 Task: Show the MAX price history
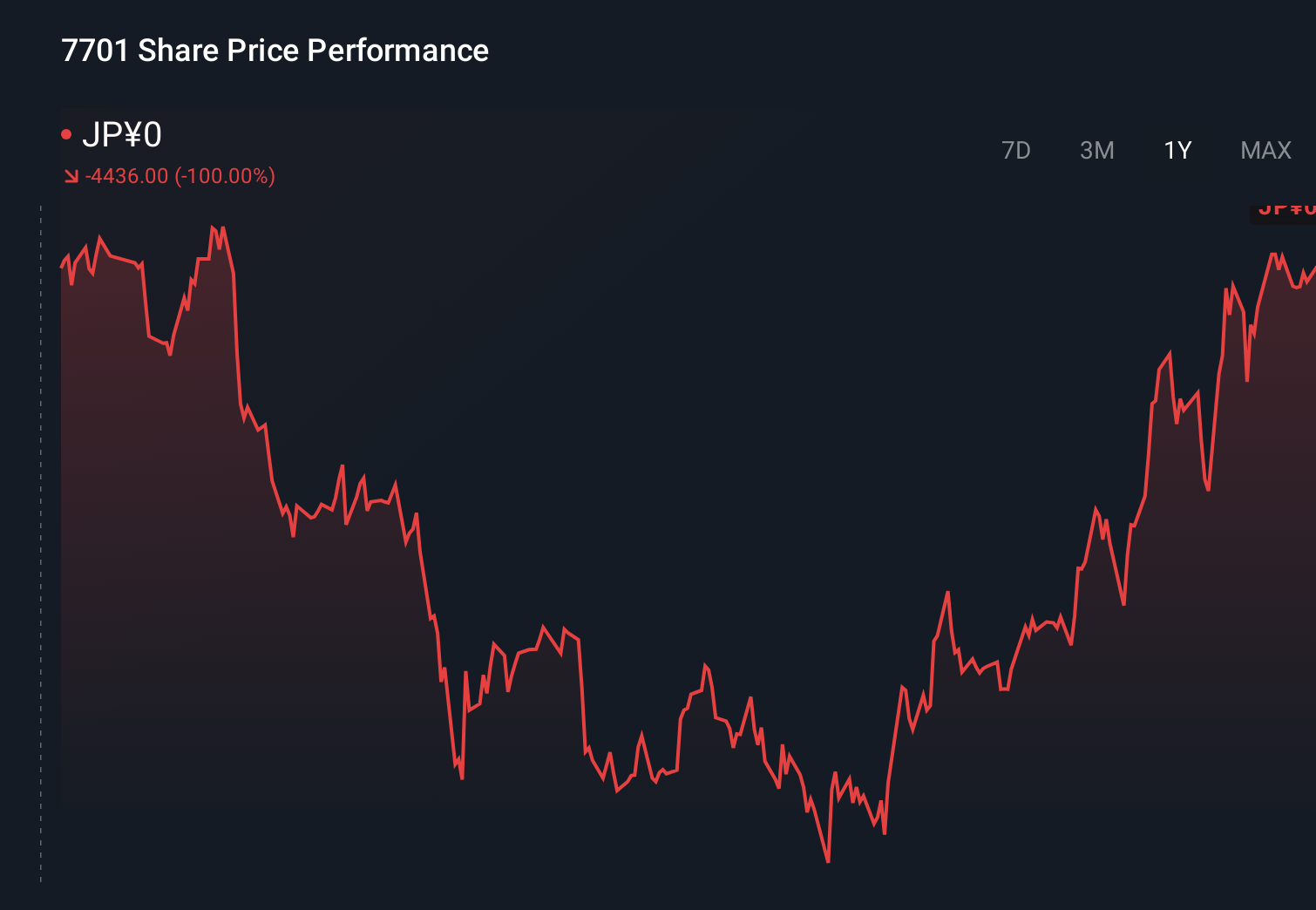(x=1265, y=150)
